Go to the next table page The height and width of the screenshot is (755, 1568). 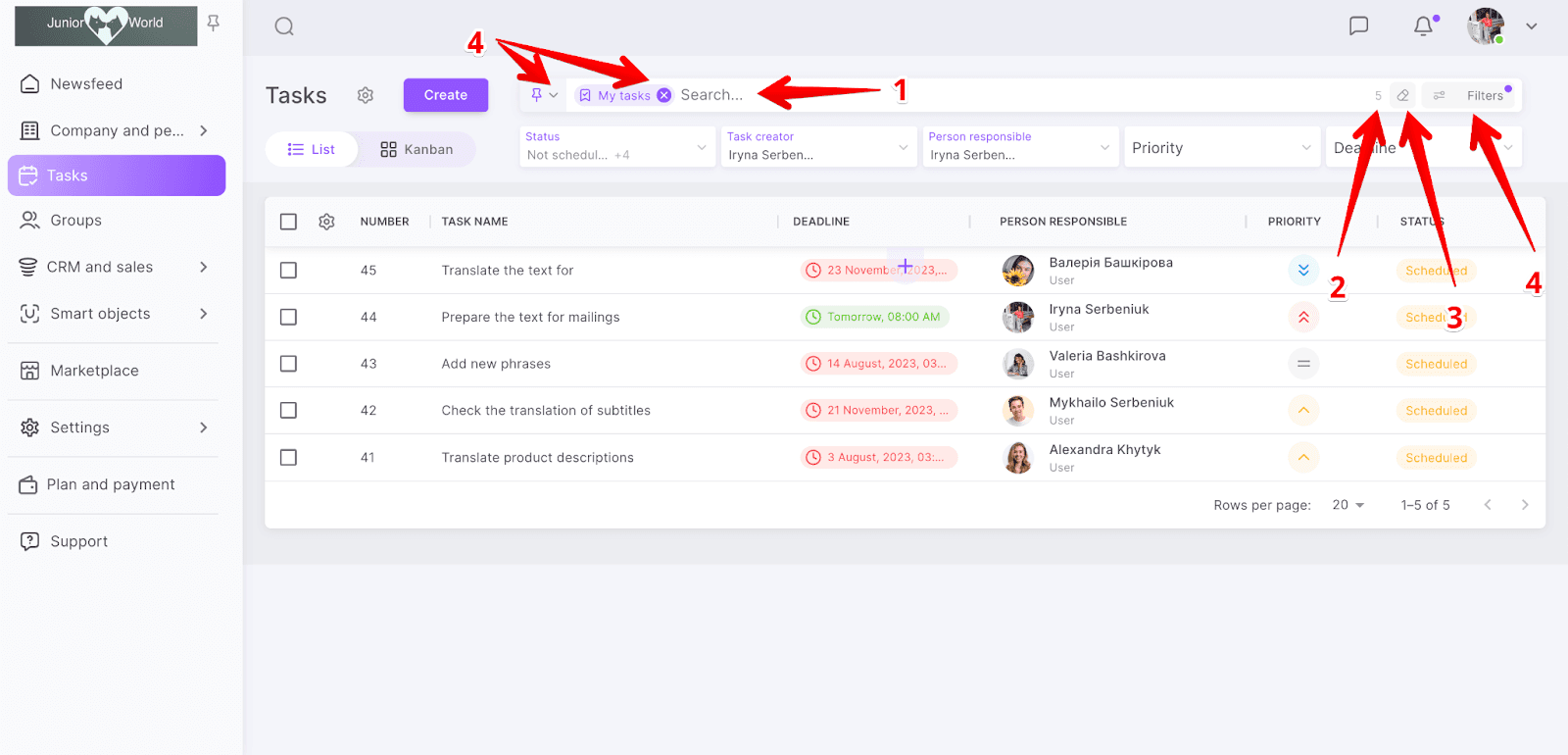1525,505
